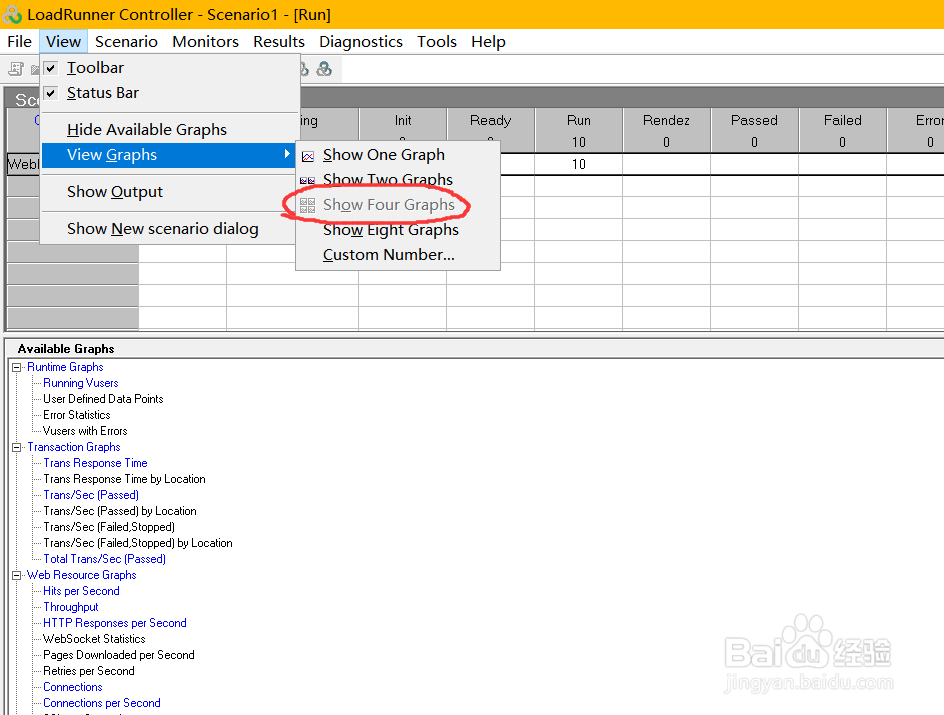Select HTTP Responses per Second graph
Screen dimensions: 944x715
(x=114, y=623)
